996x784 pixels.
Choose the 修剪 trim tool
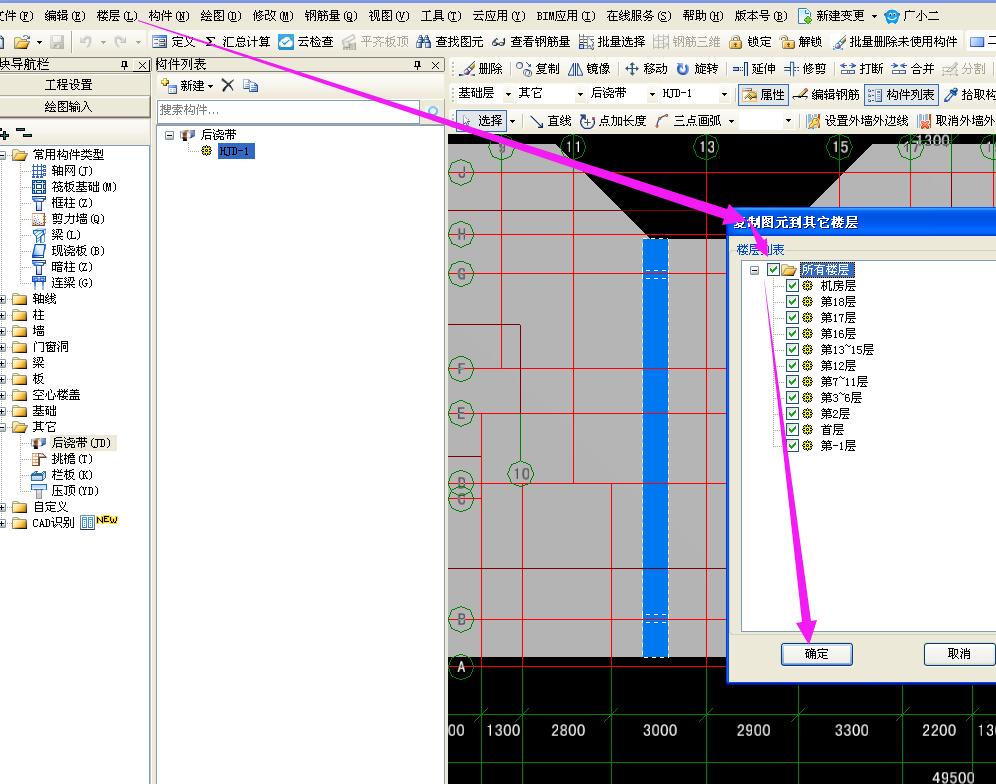tap(805, 68)
